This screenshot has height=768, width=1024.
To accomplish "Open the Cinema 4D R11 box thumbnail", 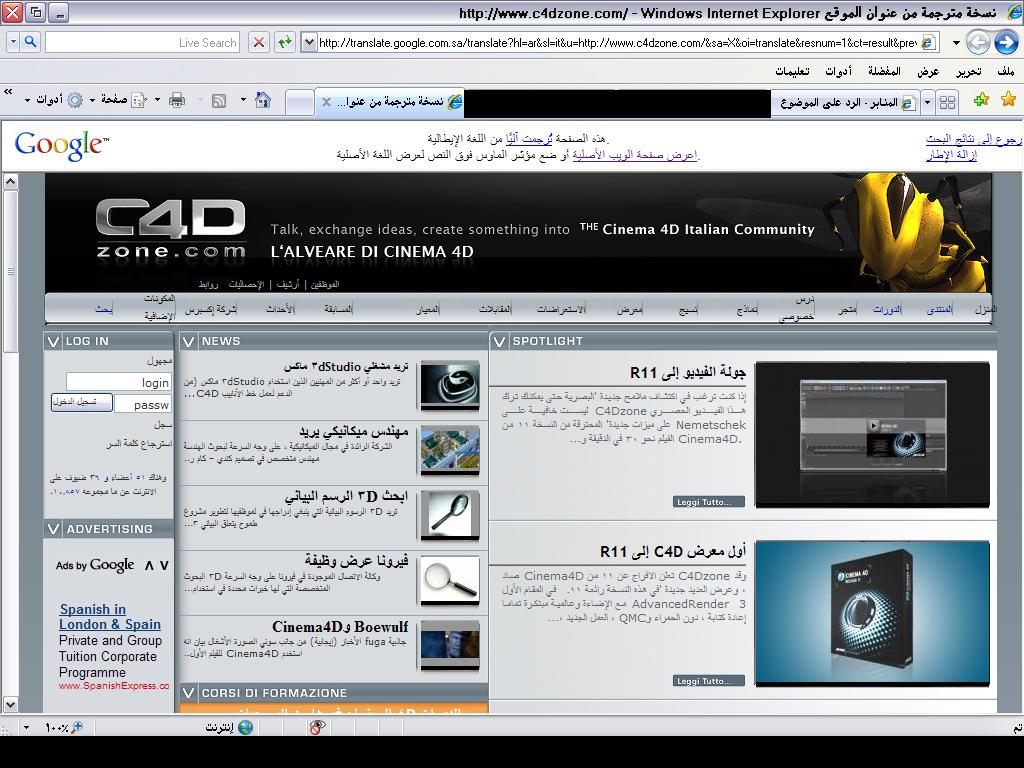I will [872, 614].
